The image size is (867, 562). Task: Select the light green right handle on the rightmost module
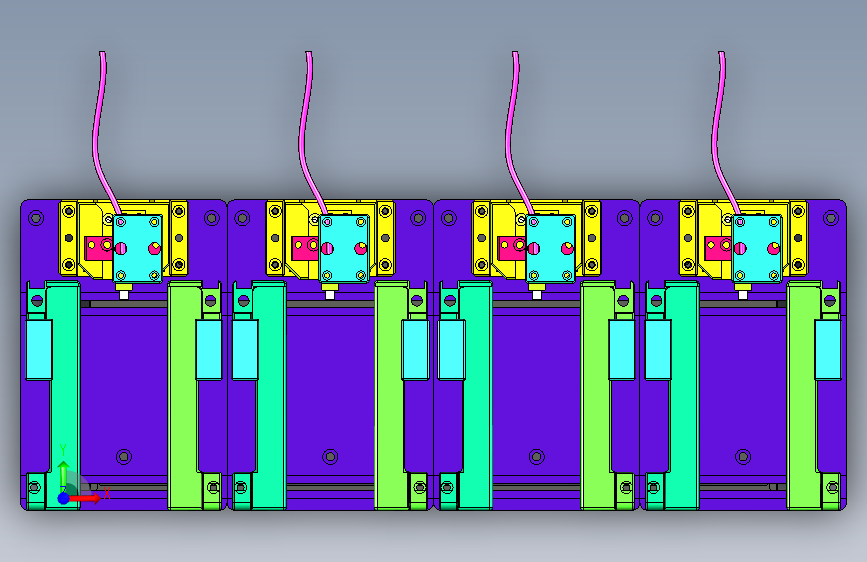(803, 395)
